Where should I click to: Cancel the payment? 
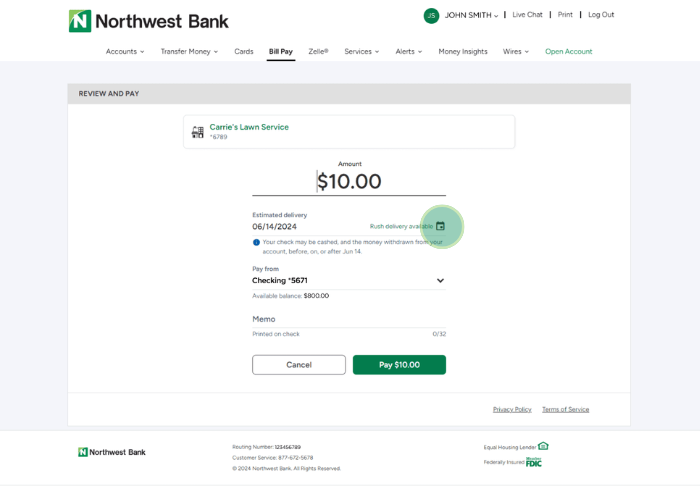click(299, 365)
